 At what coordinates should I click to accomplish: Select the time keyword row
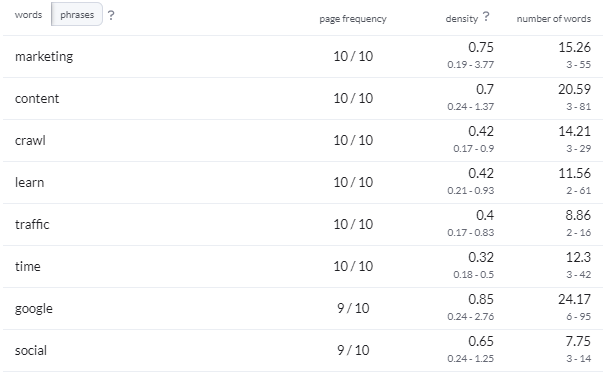click(x=303, y=267)
